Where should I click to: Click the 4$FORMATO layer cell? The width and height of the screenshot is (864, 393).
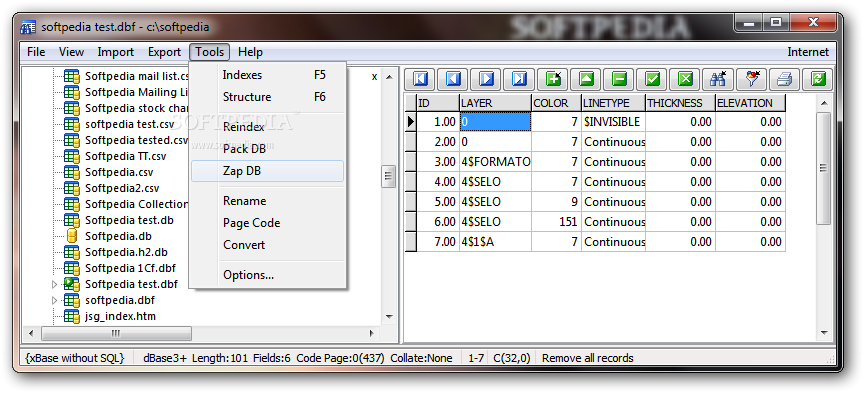tap(495, 162)
